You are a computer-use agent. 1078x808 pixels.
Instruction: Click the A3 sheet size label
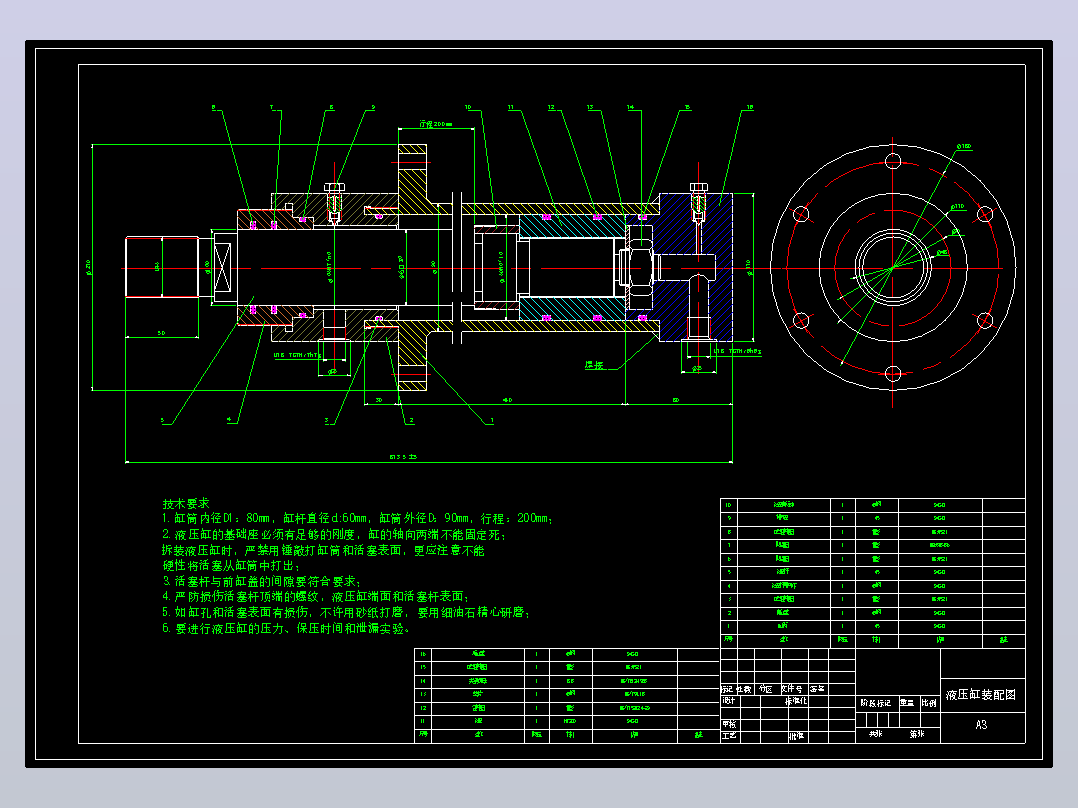pyautogui.click(x=981, y=725)
